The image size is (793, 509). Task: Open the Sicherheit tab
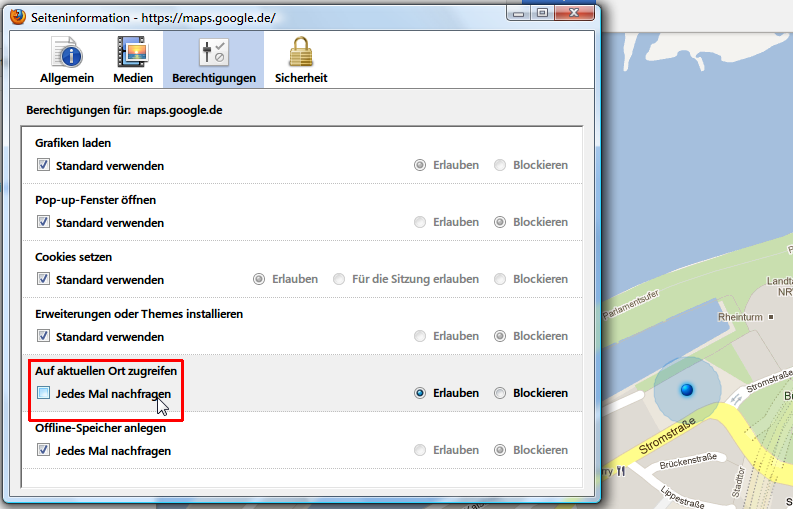click(x=301, y=60)
